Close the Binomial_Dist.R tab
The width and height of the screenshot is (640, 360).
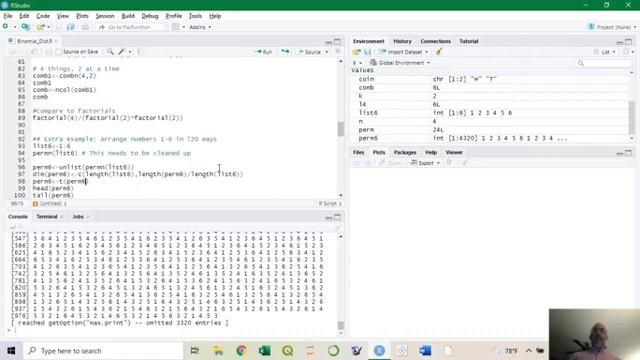coord(56,41)
